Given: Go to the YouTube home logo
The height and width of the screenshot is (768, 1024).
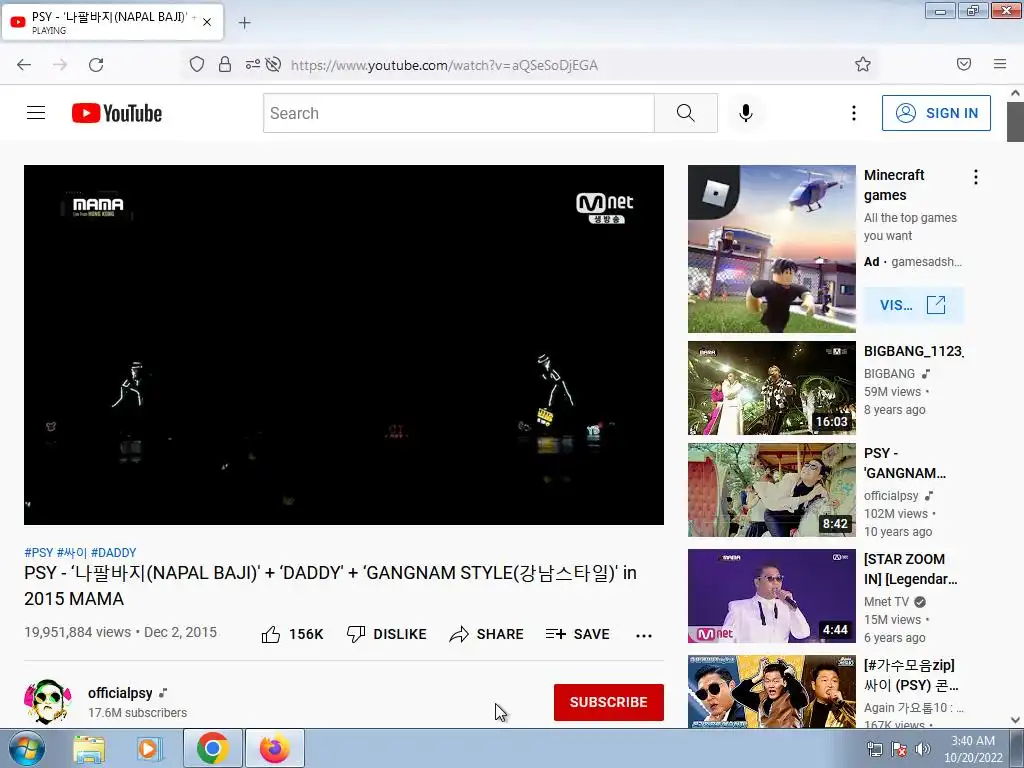Looking at the screenshot, I should pyautogui.click(x=117, y=113).
